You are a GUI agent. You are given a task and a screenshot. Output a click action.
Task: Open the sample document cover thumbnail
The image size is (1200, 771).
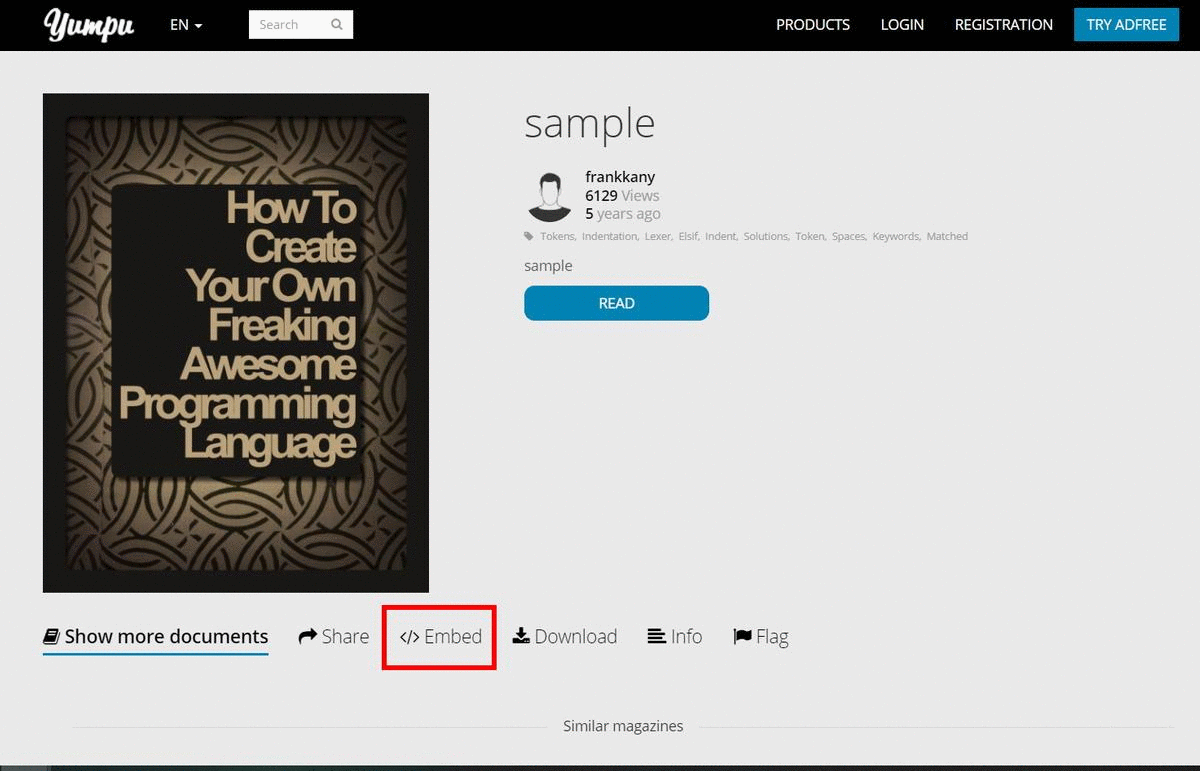click(236, 343)
